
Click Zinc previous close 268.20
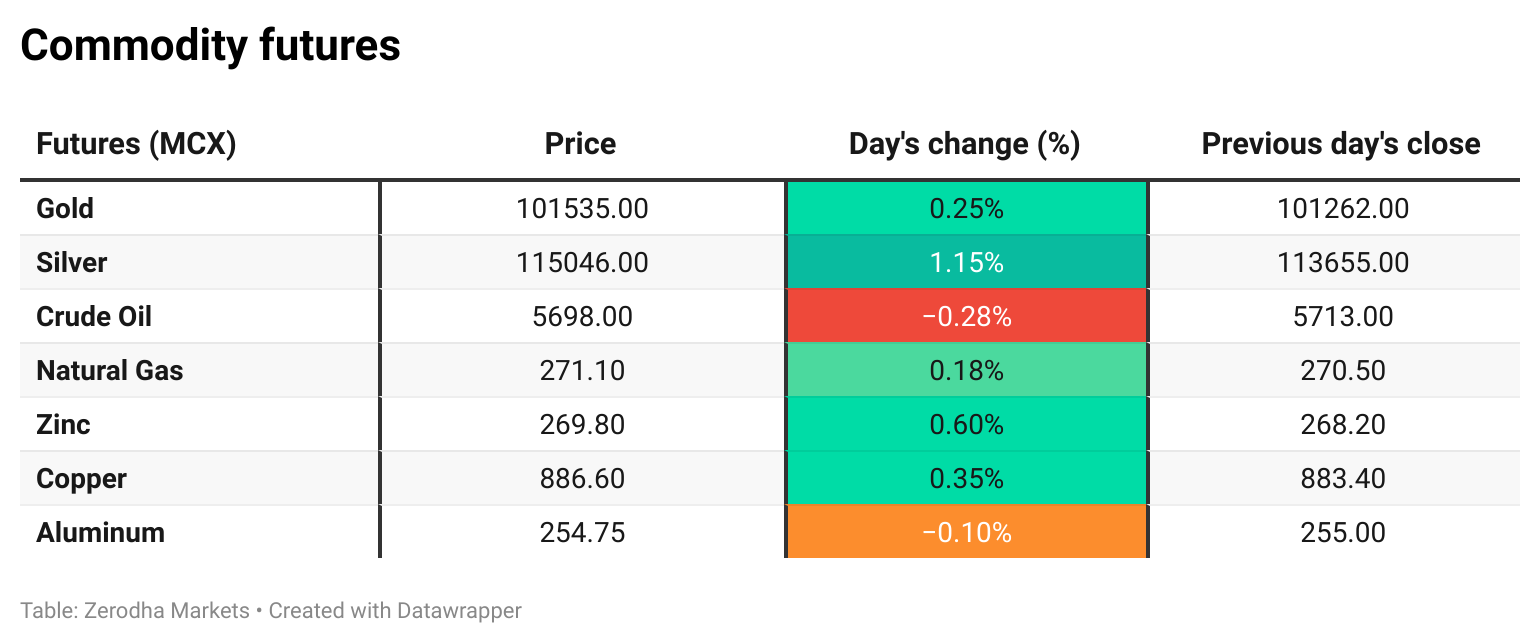point(1343,425)
